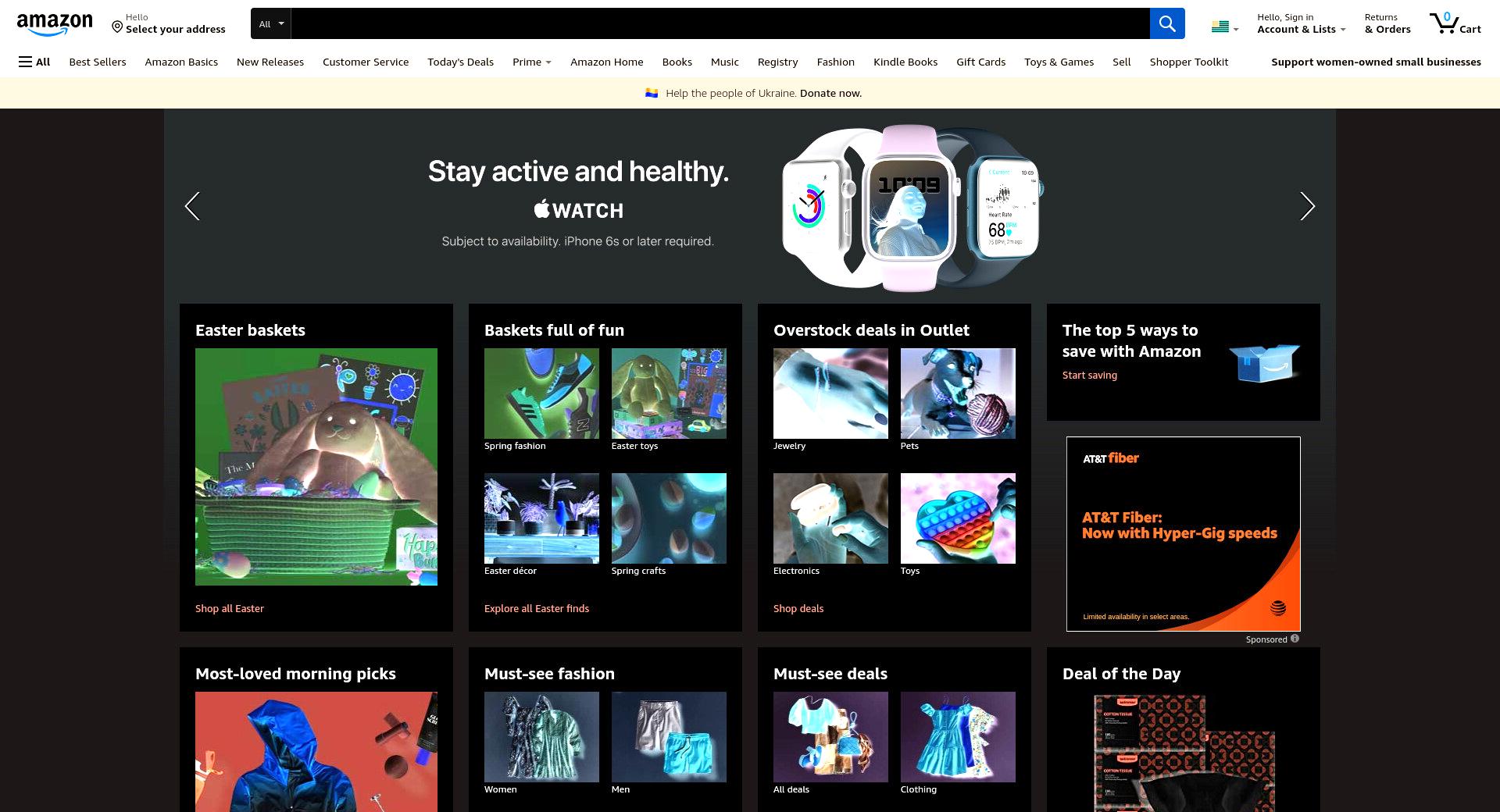The height and width of the screenshot is (812, 1500).
Task: Click Select your address
Action: 175,29
